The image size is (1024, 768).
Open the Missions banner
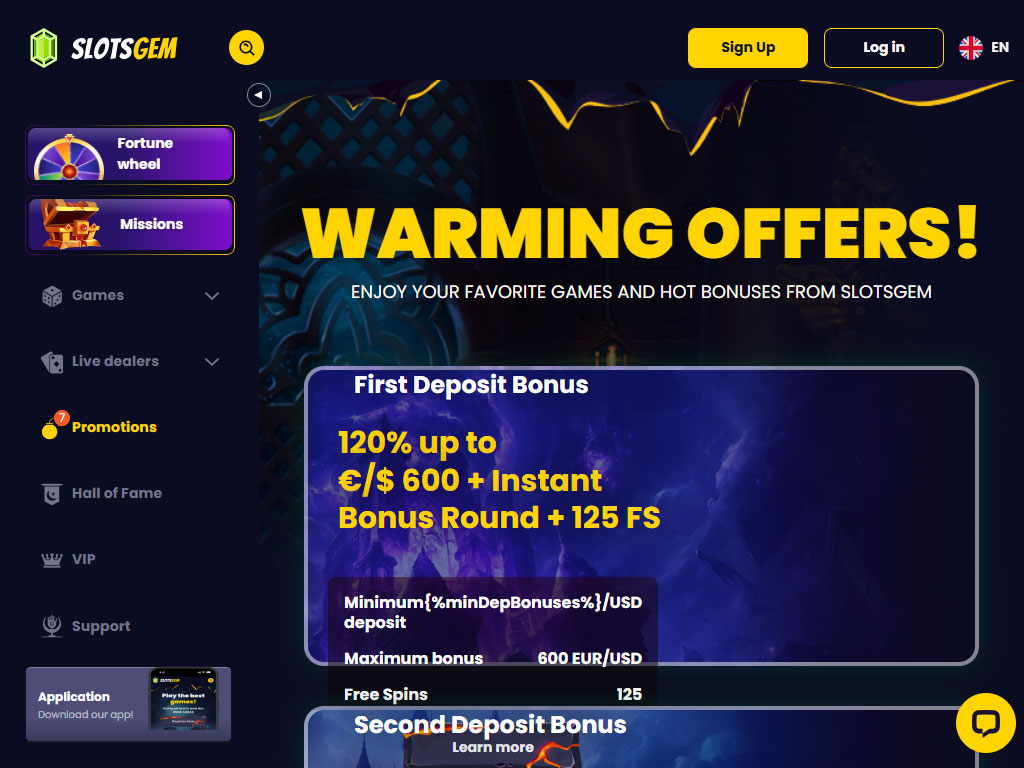tap(130, 225)
